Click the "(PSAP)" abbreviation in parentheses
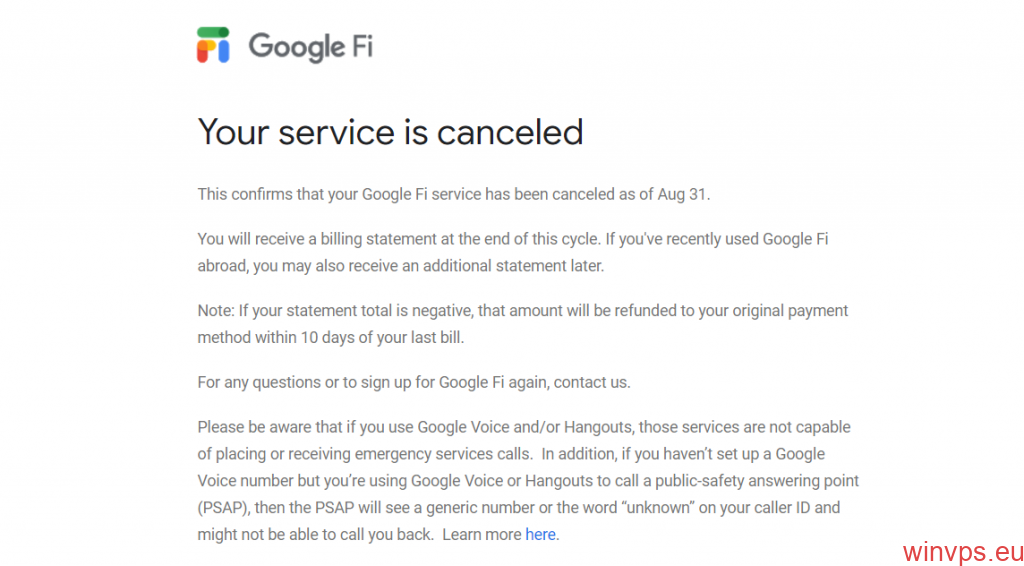The height and width of the screenshot is (566, 1024). [219, 508]
